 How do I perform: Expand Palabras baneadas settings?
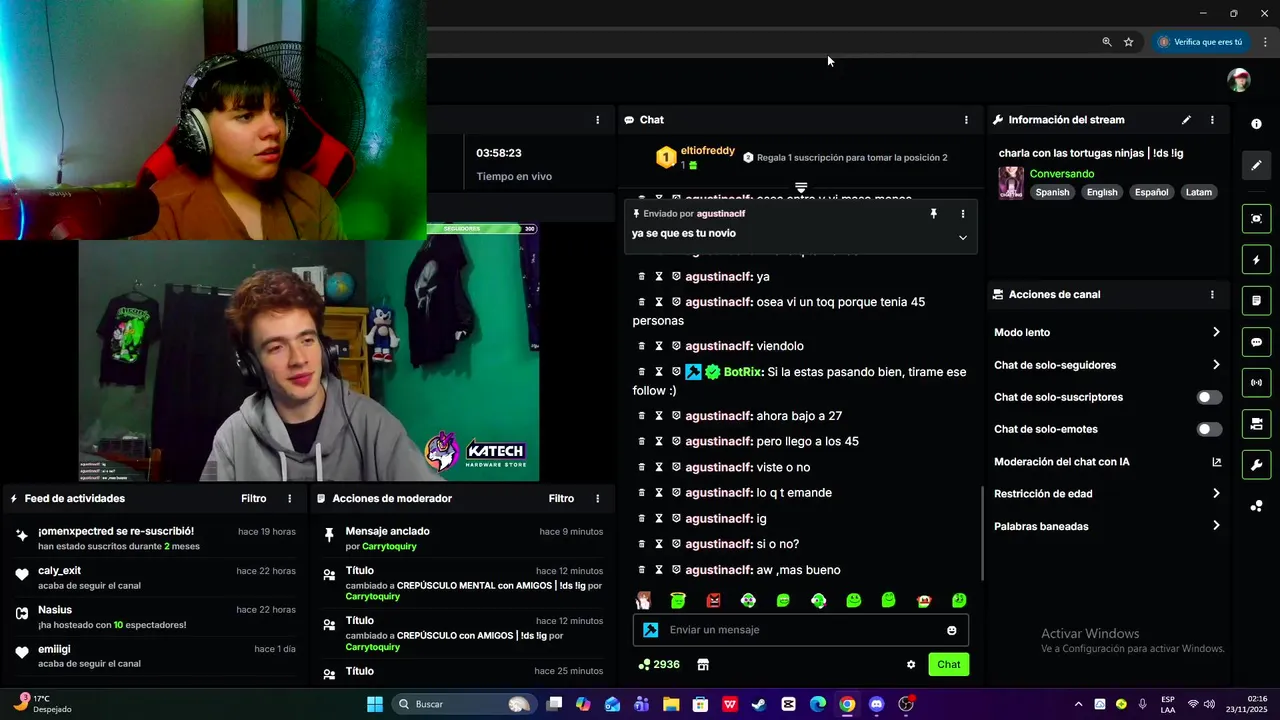1107,526
